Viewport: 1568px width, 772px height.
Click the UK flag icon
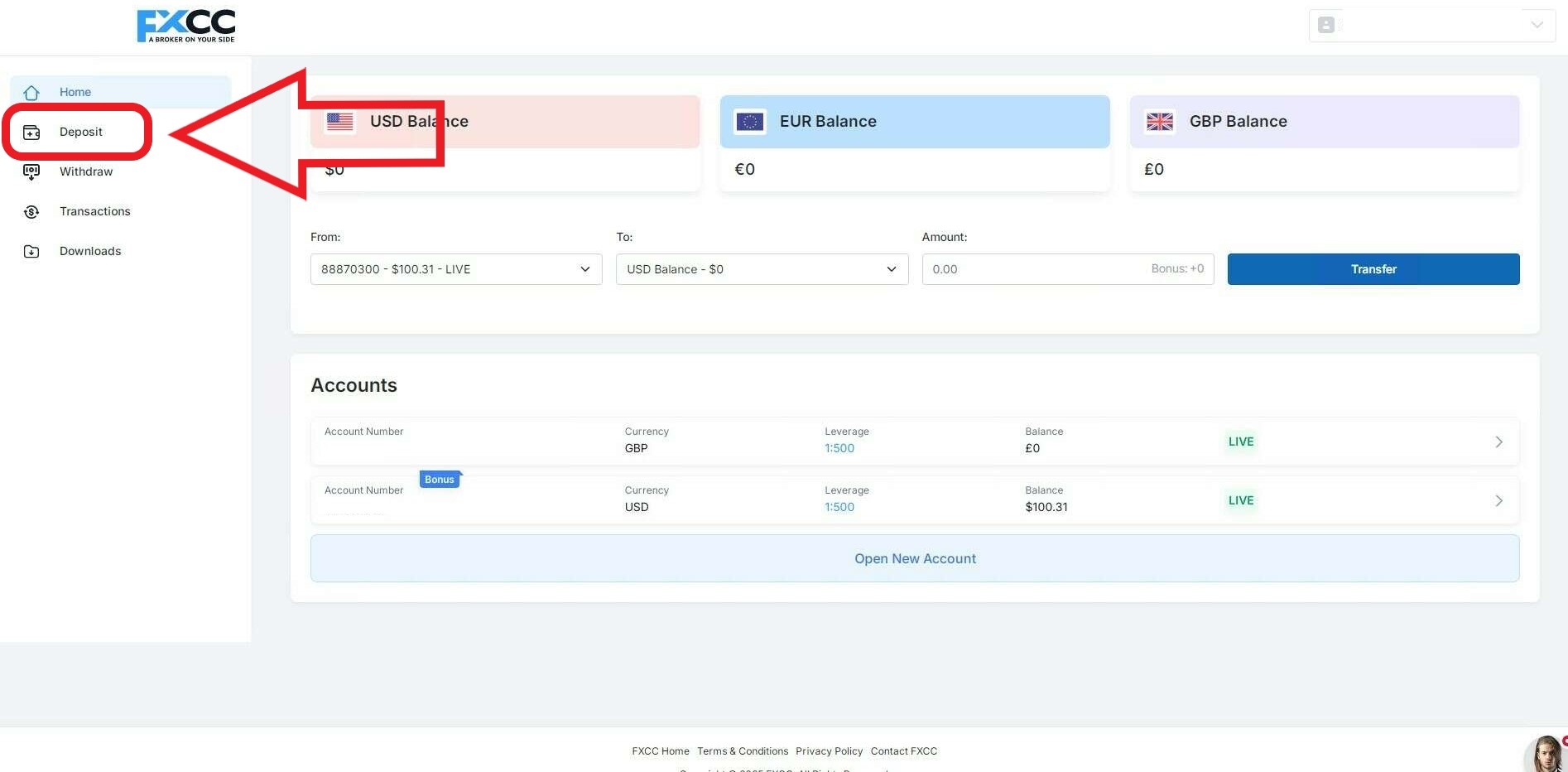[x=1160, y=122]
